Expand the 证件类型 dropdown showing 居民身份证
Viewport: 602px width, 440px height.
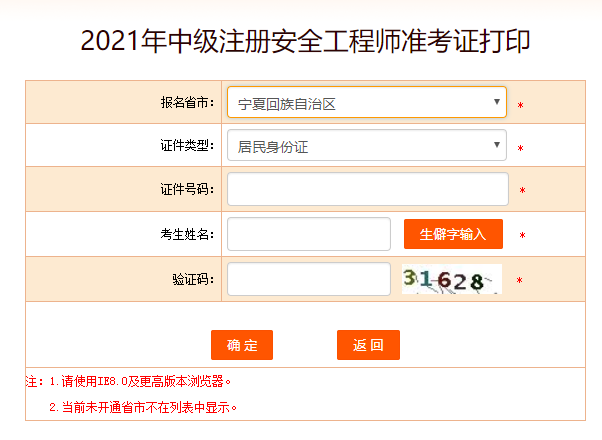coord(366,146)
